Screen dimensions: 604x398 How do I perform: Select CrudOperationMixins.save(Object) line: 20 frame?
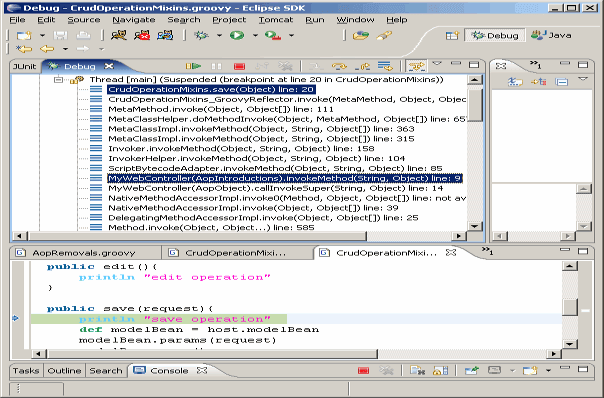(211, 89)
